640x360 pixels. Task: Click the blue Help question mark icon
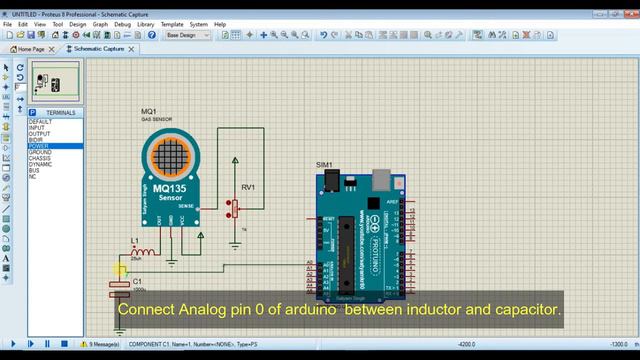(152, 35)
